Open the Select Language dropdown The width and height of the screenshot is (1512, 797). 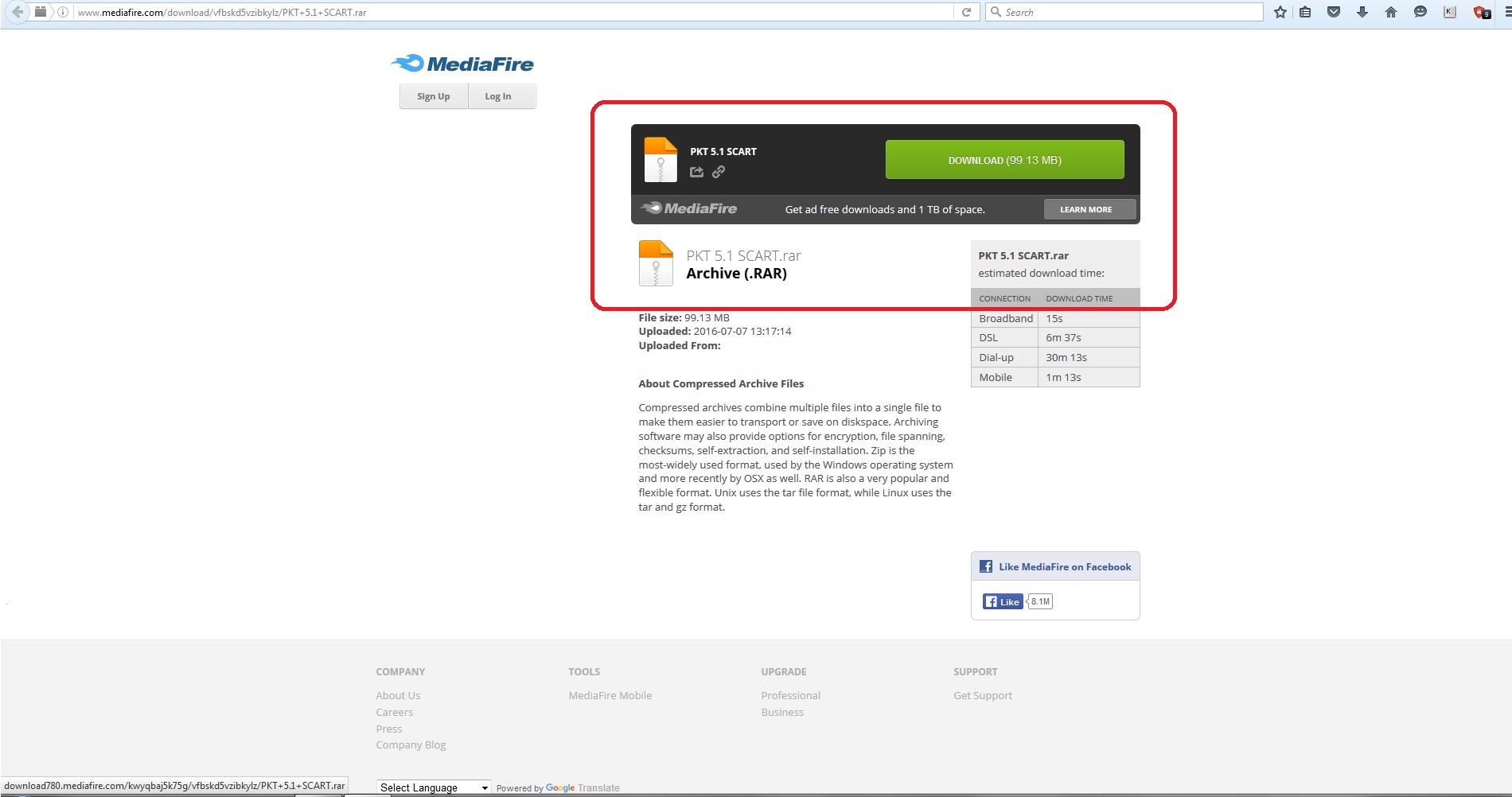434,787
